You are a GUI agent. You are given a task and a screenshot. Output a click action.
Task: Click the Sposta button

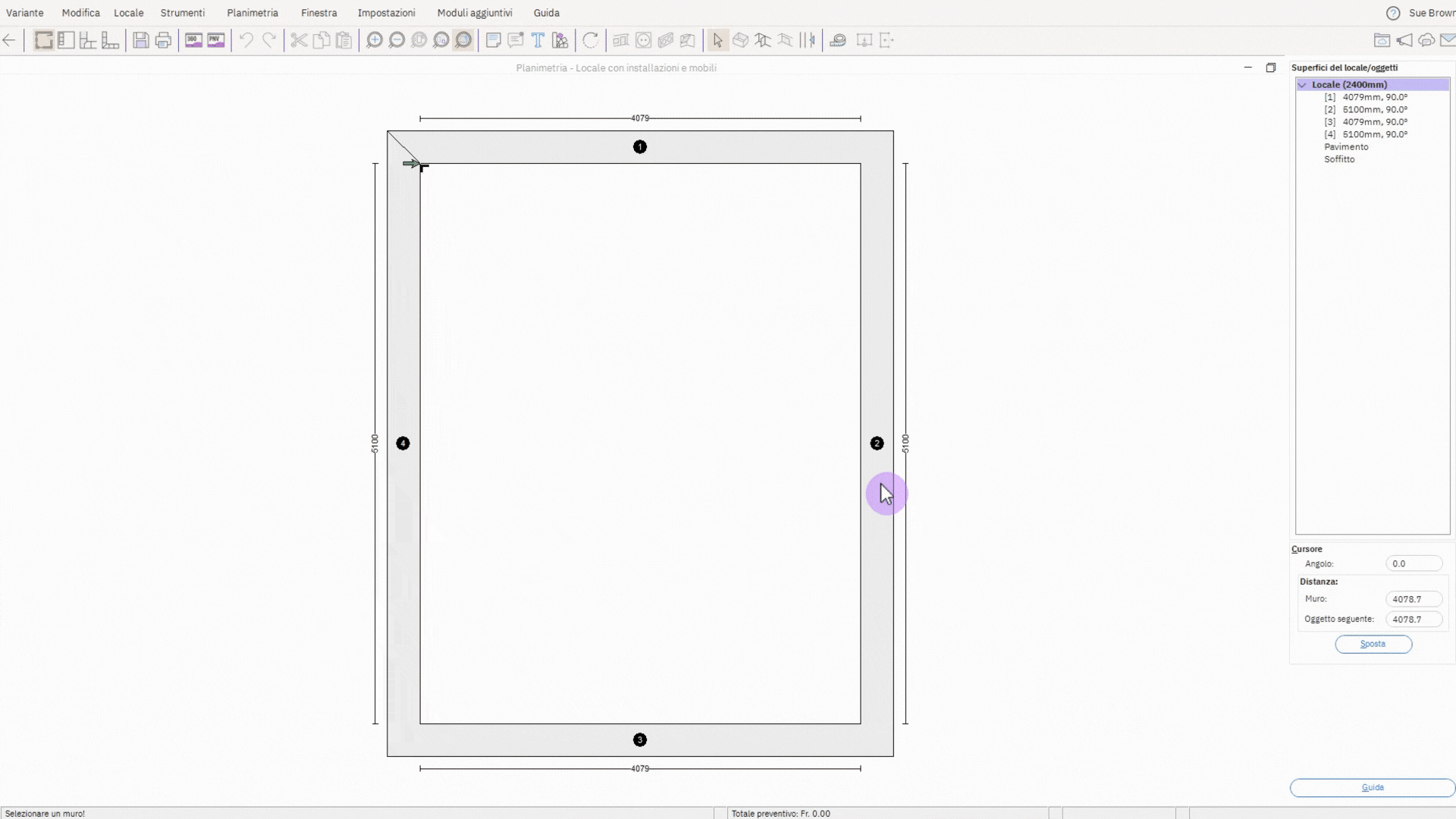(x=1373, y=644)
